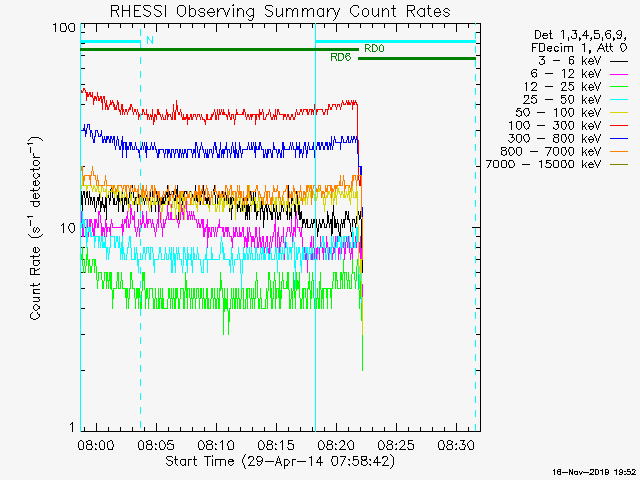Click the red line swatch for 100 - 300 keV
This screenshot has width=640, height=480.
coord(619,126)
